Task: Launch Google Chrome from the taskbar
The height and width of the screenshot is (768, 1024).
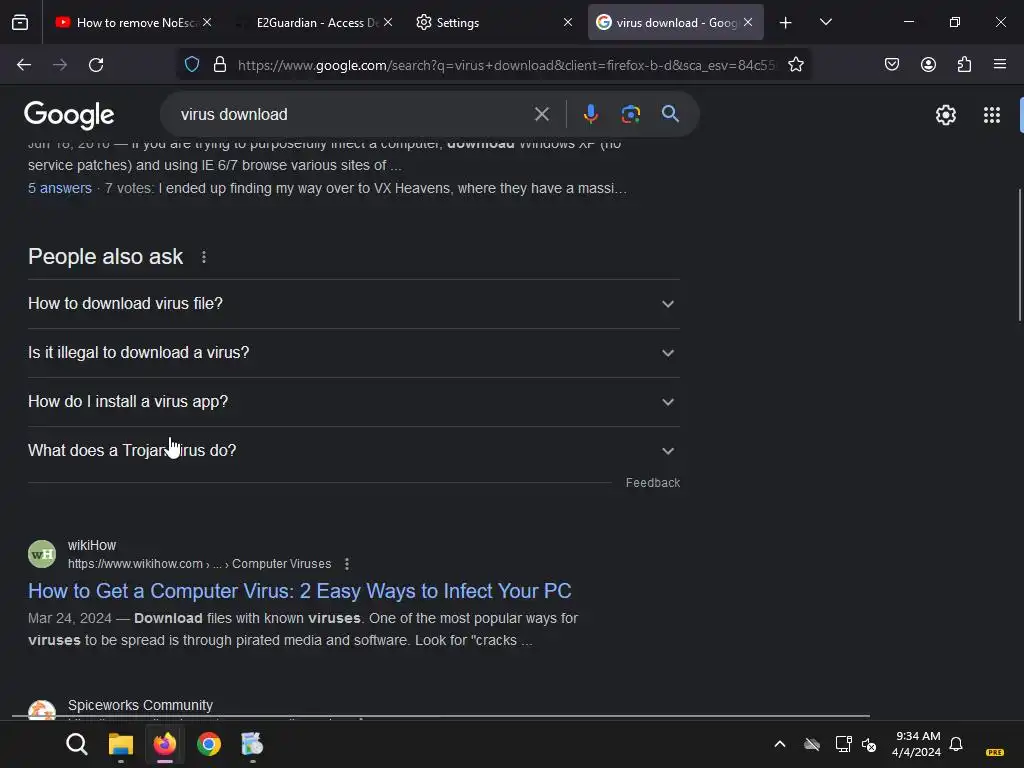Action: 209,744
